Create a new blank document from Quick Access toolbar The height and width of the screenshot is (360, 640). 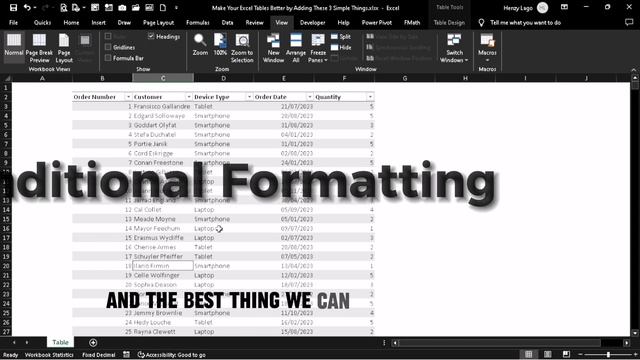click(x=163, y=7)
